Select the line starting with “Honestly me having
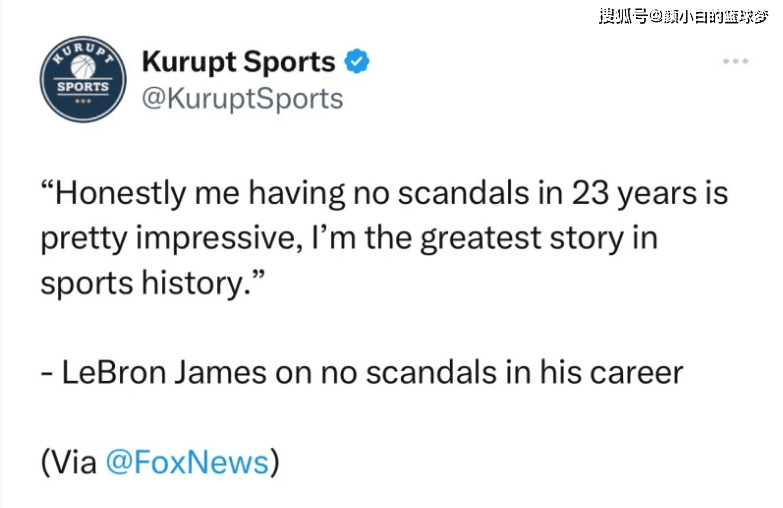 pos(384,193)
